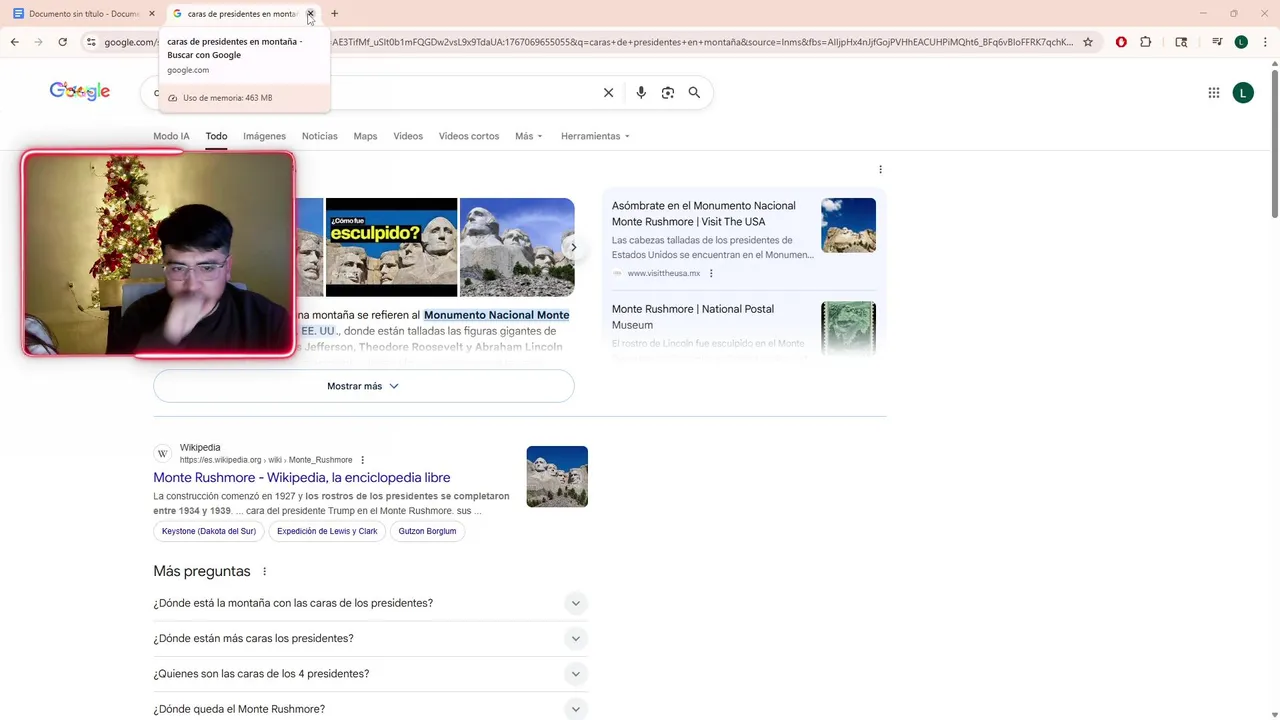Viewport: 1280px width, 720px height.
Task: Click 'Expedición de Lewis y Clark' chip
Action: point(327,531)
